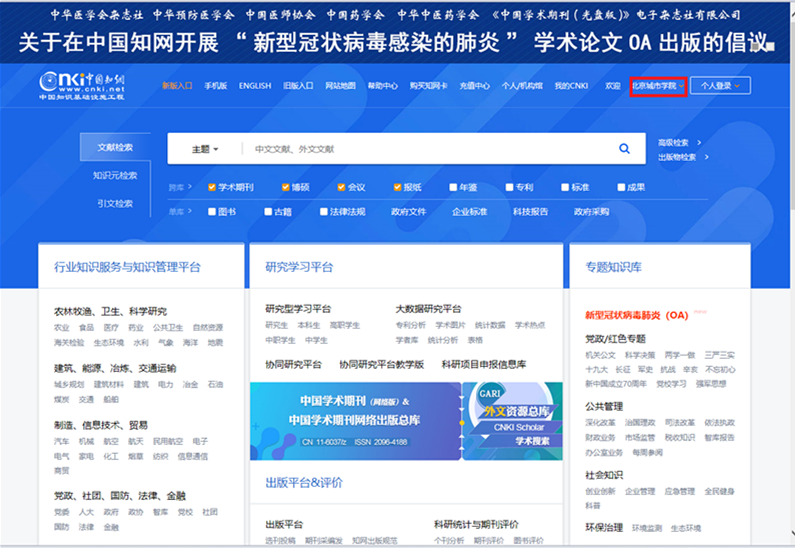The width and height of the screenshot is (795, 548).
Task: Expand the 跨库 arrow
Action: pos(190,187)
